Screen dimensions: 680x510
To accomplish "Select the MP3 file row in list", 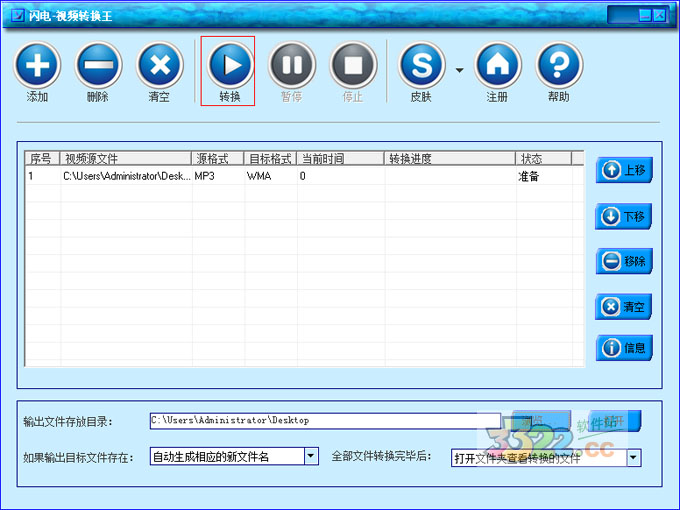I will [x=300, y=176].
